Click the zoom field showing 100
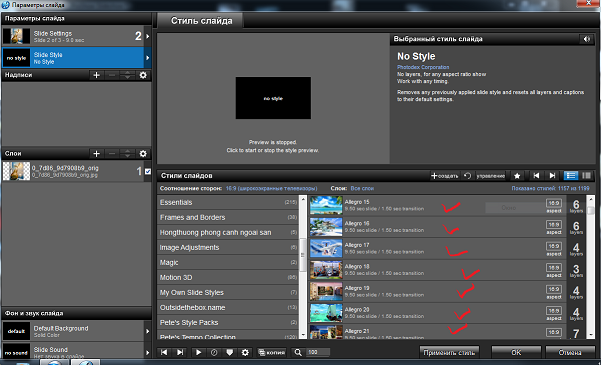This screenshot has height=365, width=601. coord(318,352)
